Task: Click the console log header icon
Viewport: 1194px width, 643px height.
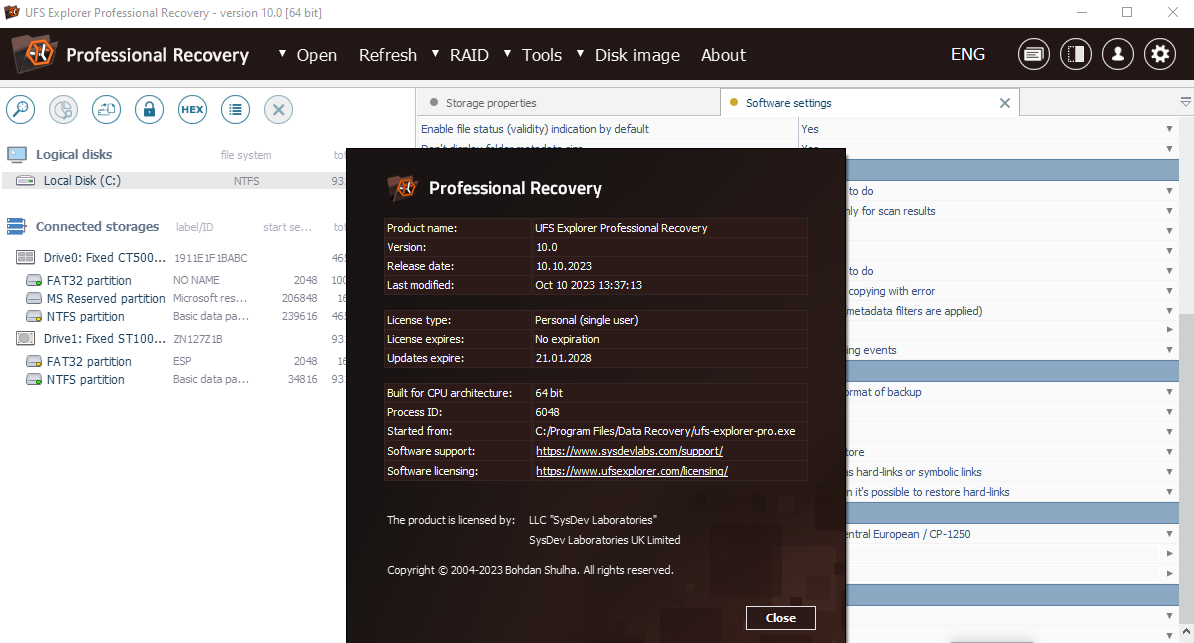Action: point(1033,54)
